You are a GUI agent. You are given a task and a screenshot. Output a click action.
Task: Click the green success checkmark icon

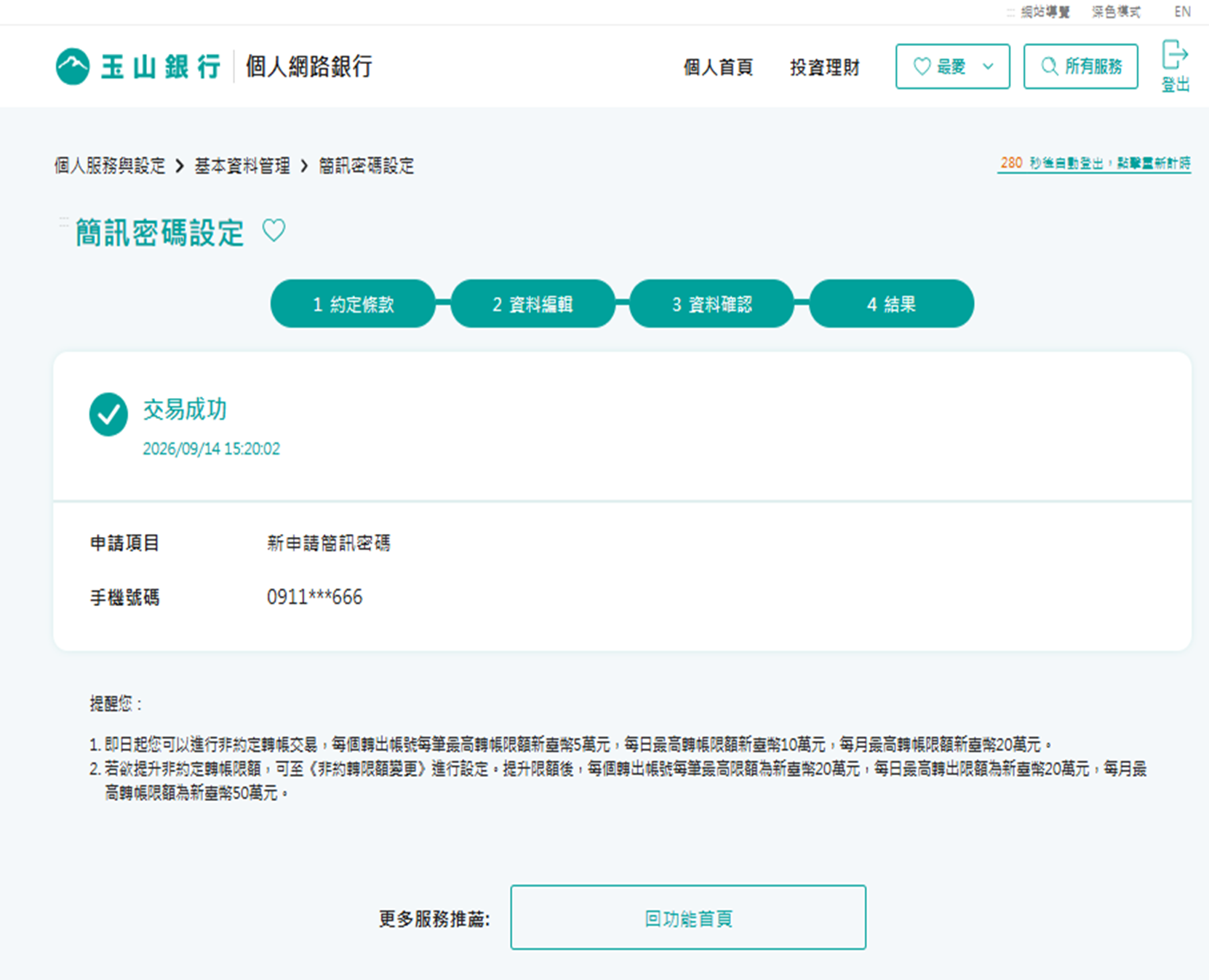(108, 414)
